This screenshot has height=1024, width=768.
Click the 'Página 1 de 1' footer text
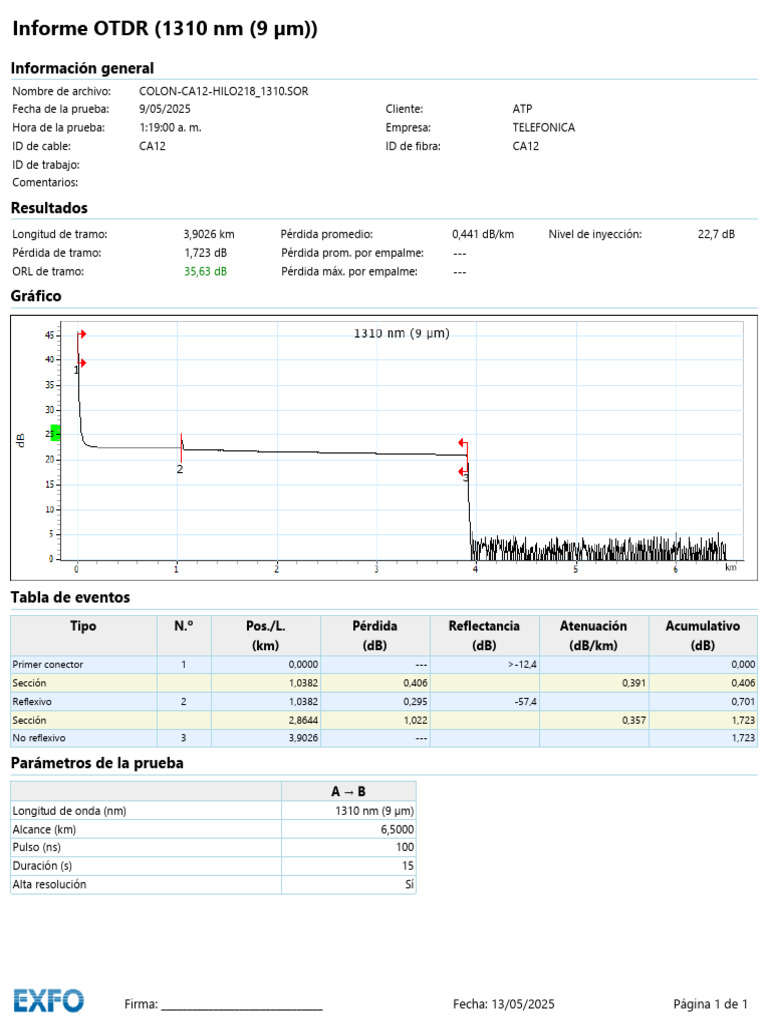(x=710, y=1004)
